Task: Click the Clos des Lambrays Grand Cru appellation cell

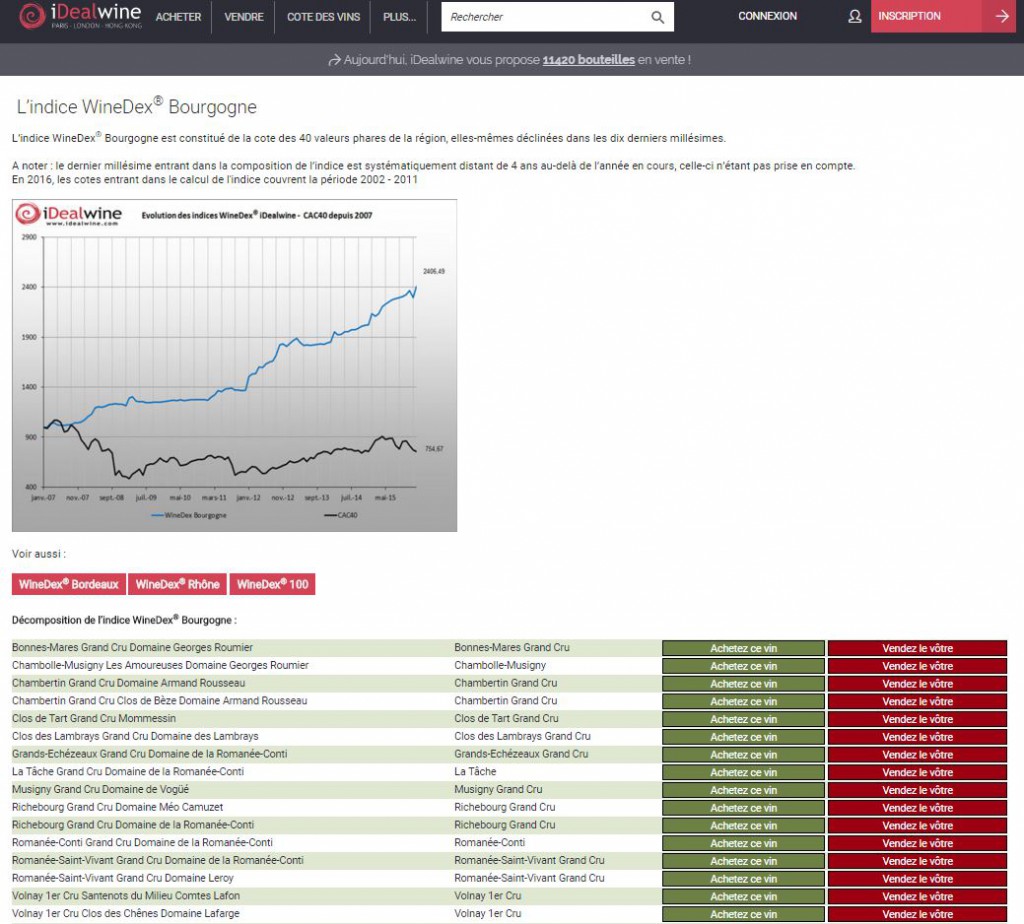Action: pyautogui.click(x=522, y=736)
